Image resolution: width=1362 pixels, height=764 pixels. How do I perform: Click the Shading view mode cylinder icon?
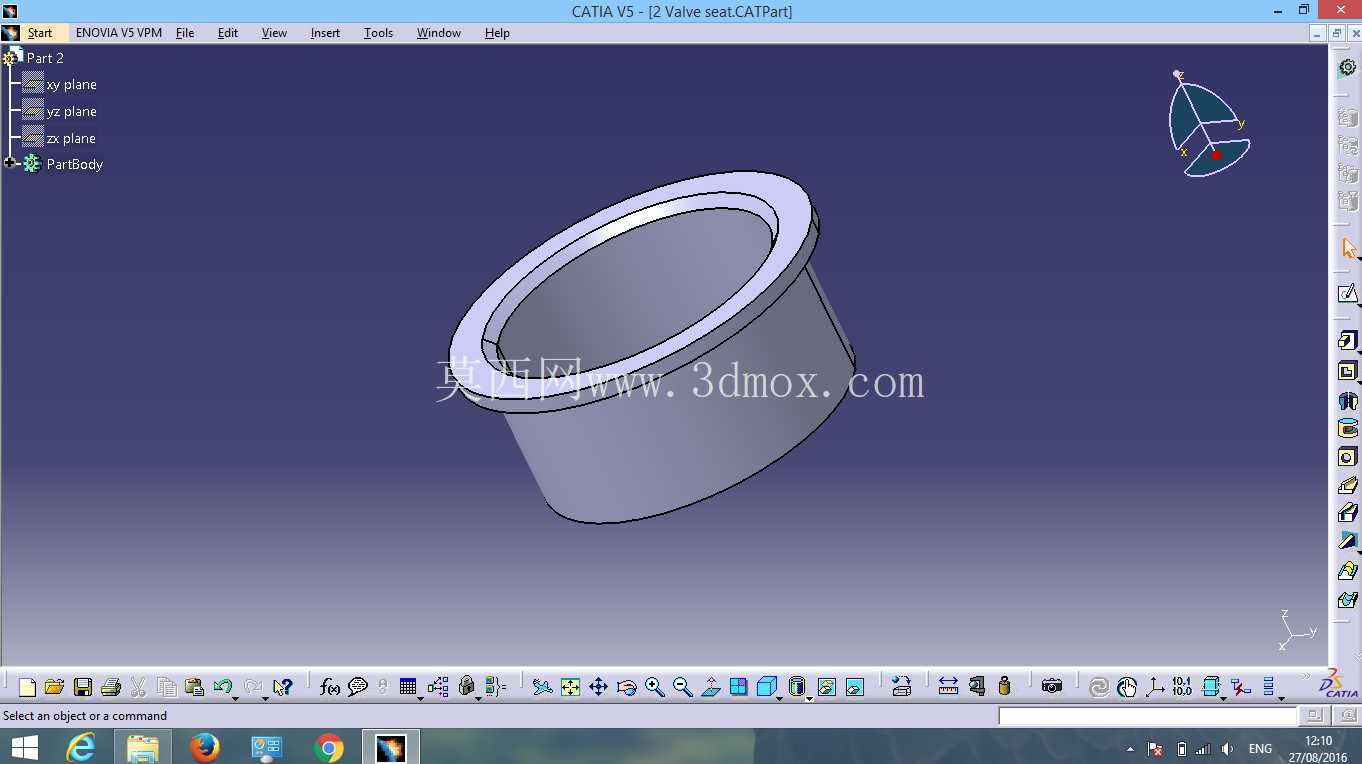tap(796, 687)
